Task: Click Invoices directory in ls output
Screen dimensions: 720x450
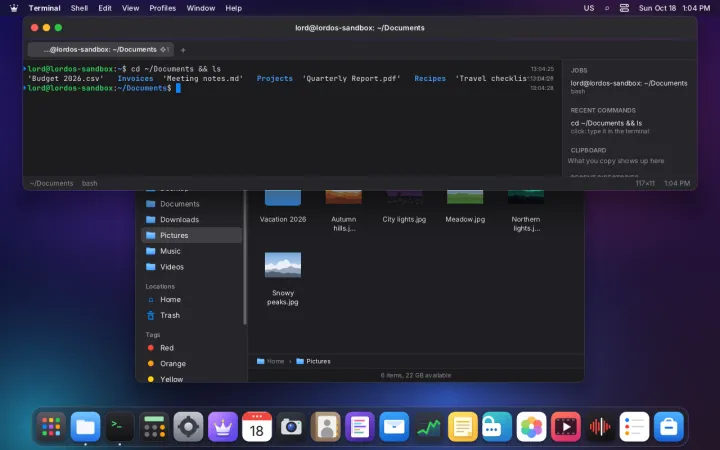Action: [x=135, y=79]
